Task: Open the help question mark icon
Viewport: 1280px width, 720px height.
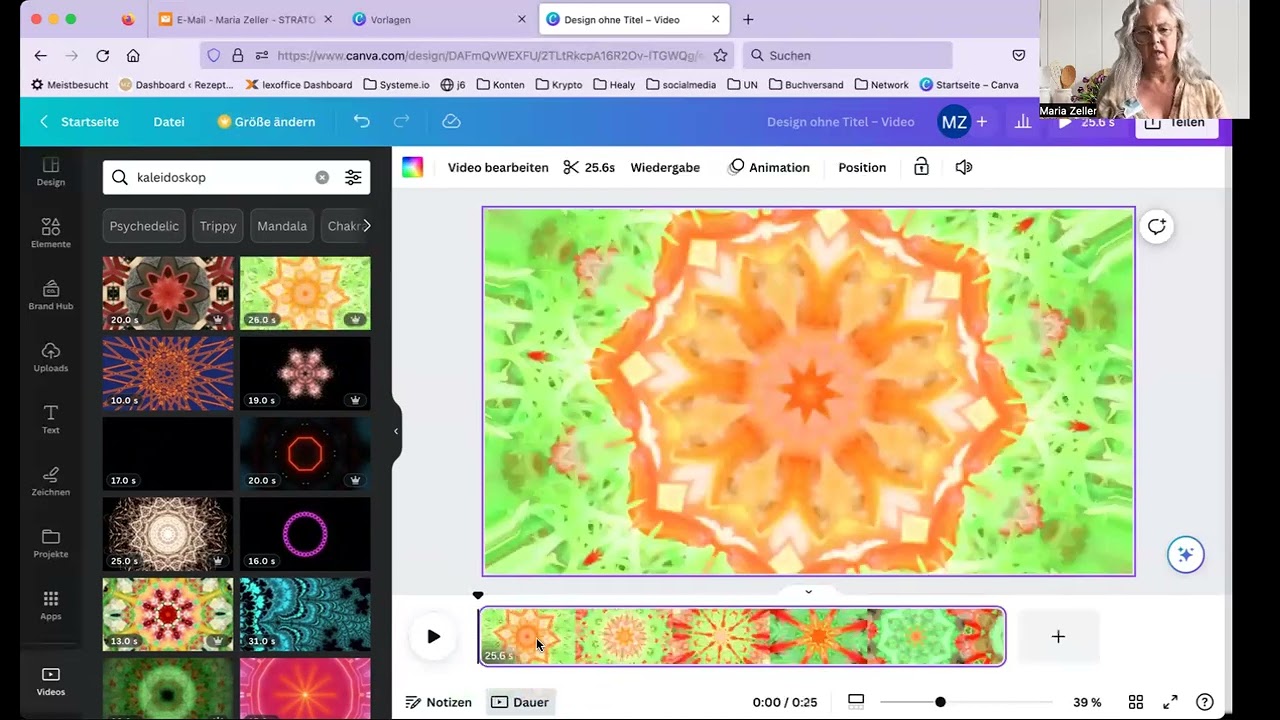Action: (x=1205, y=702)
